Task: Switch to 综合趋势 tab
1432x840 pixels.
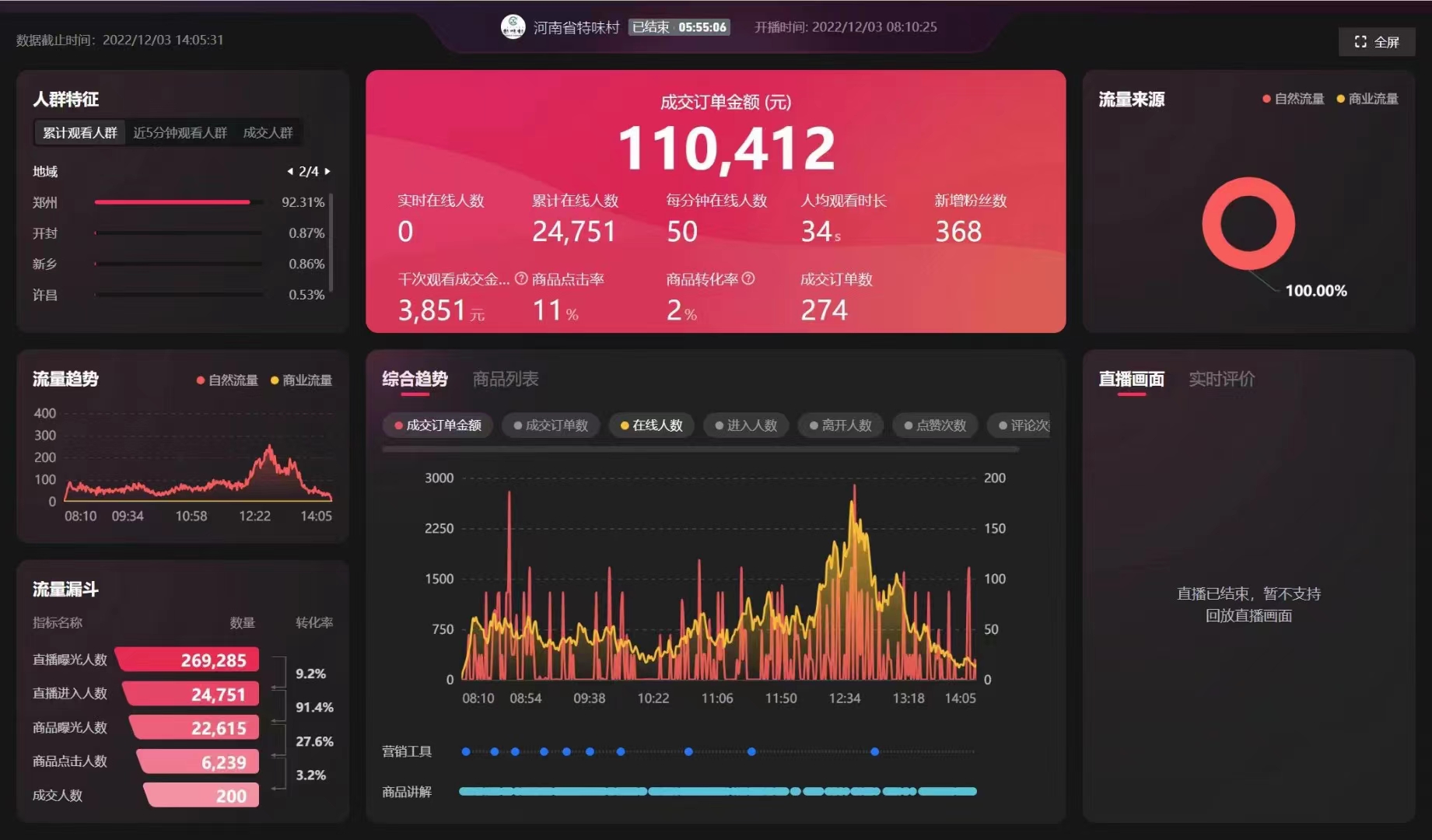Action: [415, 379]
